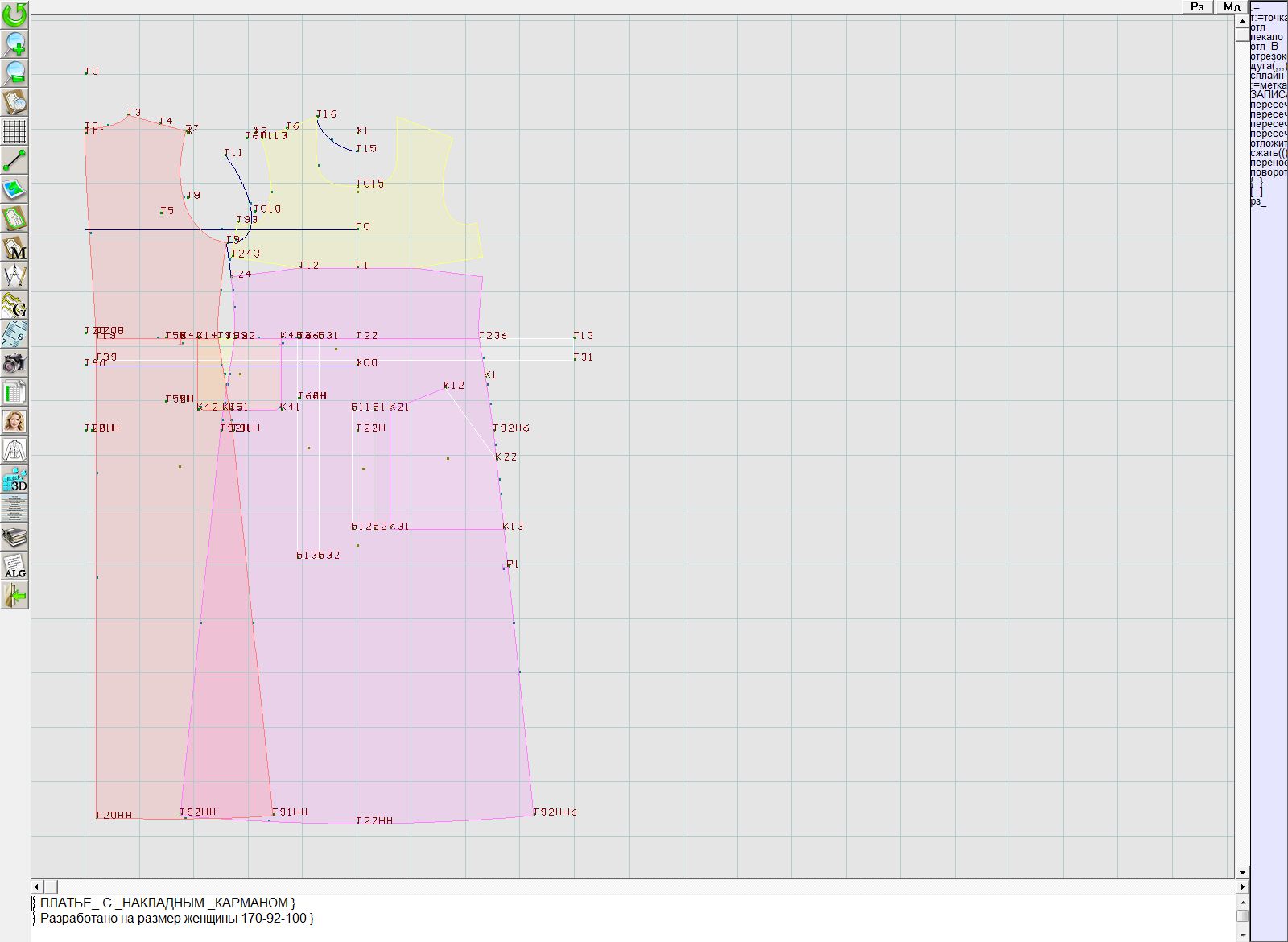Open the compass measuring tool
1288x942 pixels.
tap(14, 276)
